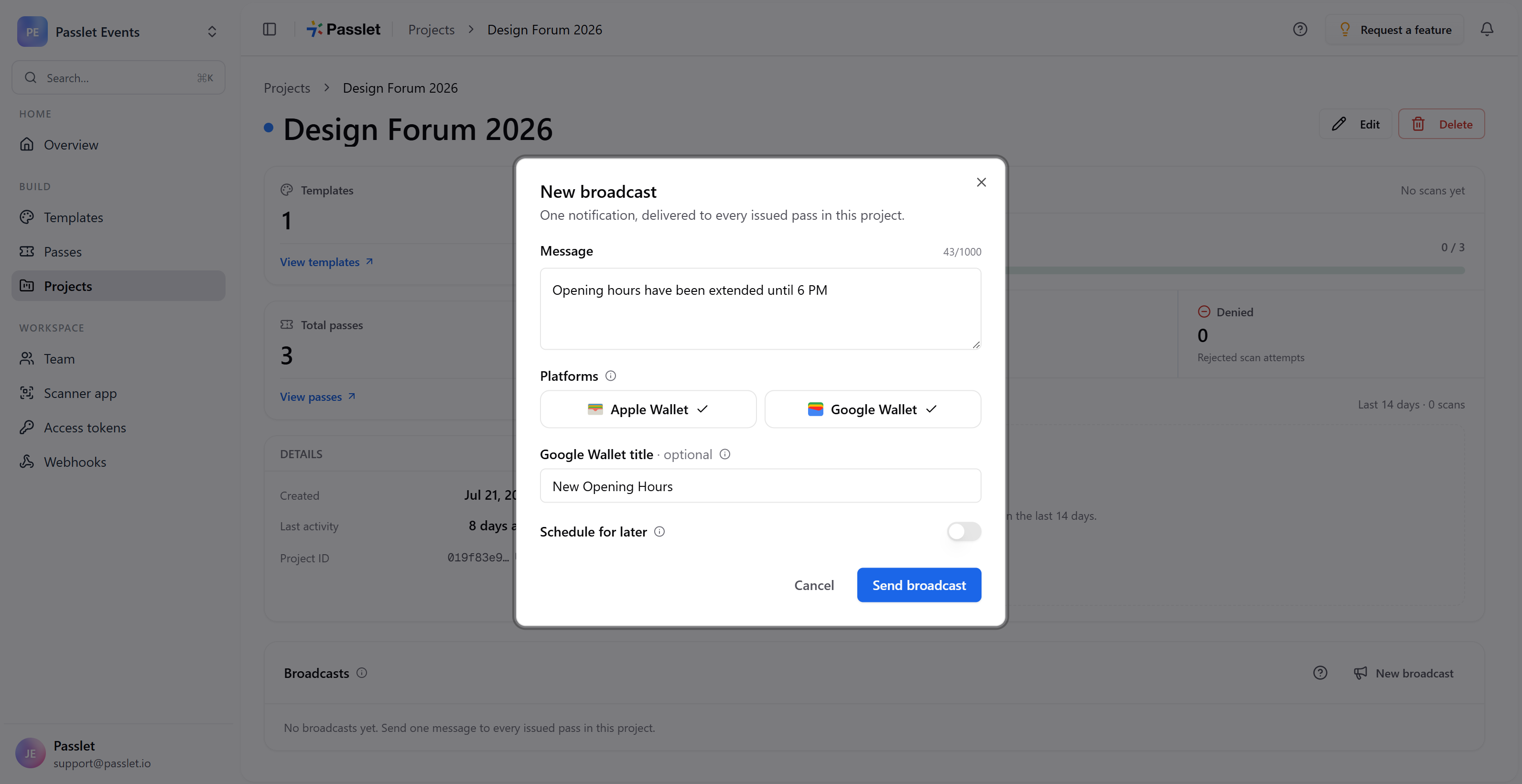Image resolution: width=1522 pixels, height=784 pixels.
Task: Click the PE workspace avatar
Action: (x=32, y=32)
